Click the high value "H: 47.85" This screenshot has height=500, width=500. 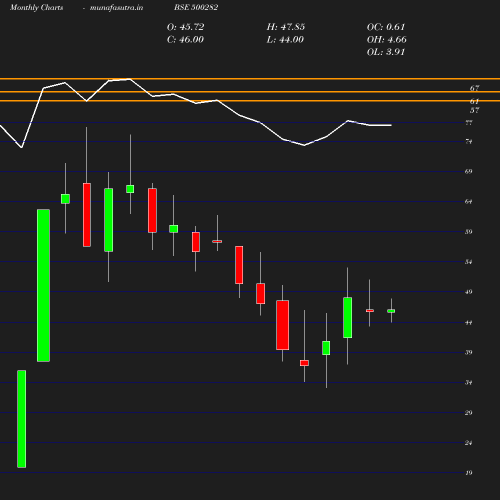286,27
